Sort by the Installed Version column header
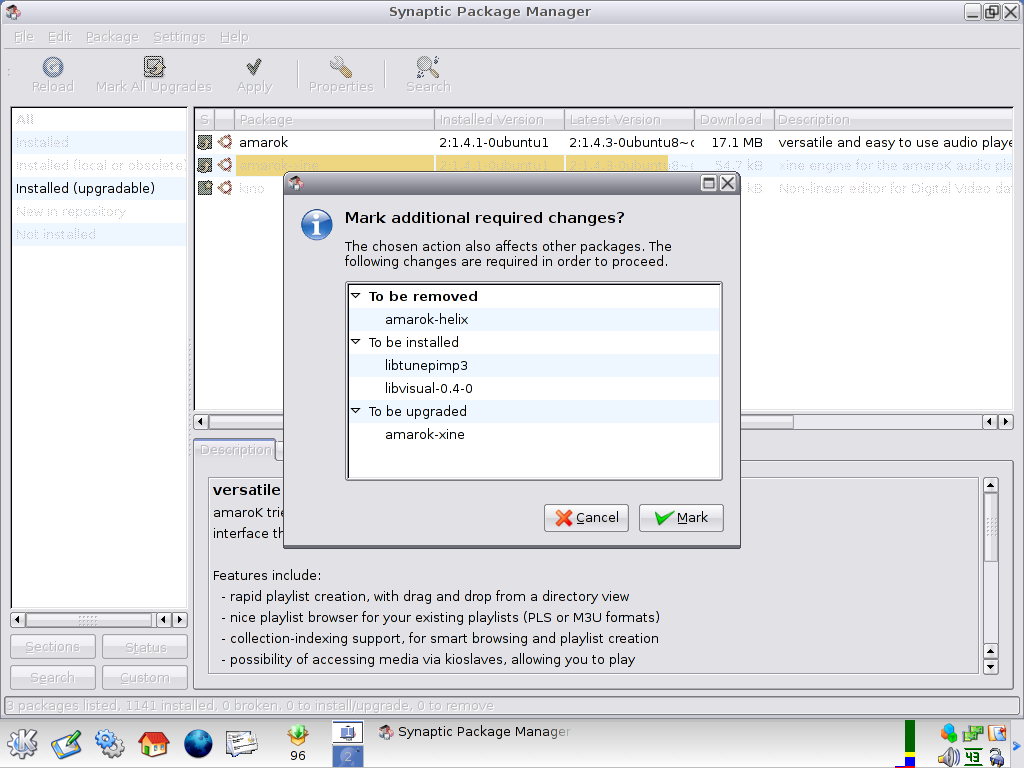 point(500,120)
